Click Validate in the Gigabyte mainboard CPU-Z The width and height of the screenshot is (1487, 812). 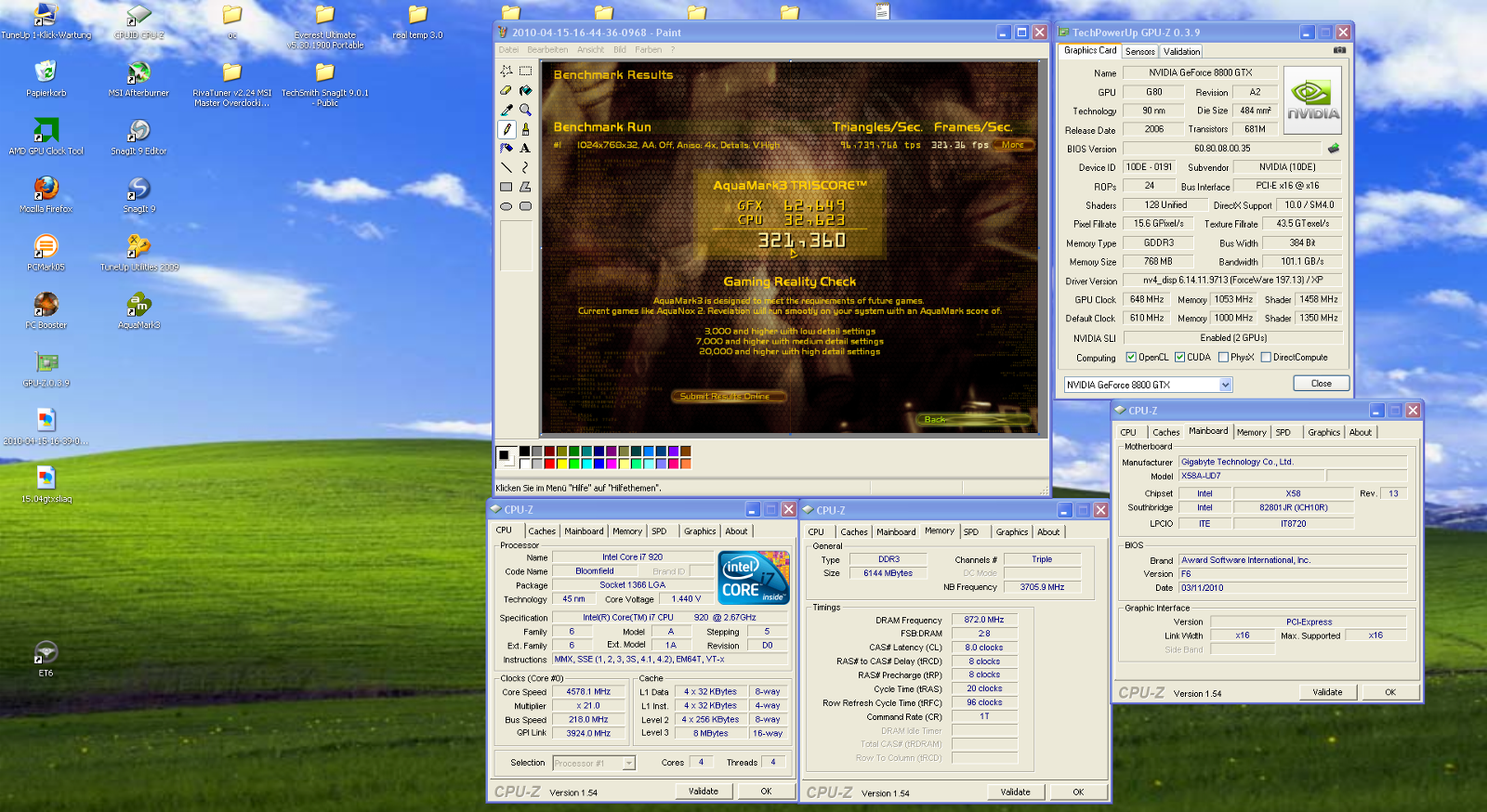point(1327,692)
